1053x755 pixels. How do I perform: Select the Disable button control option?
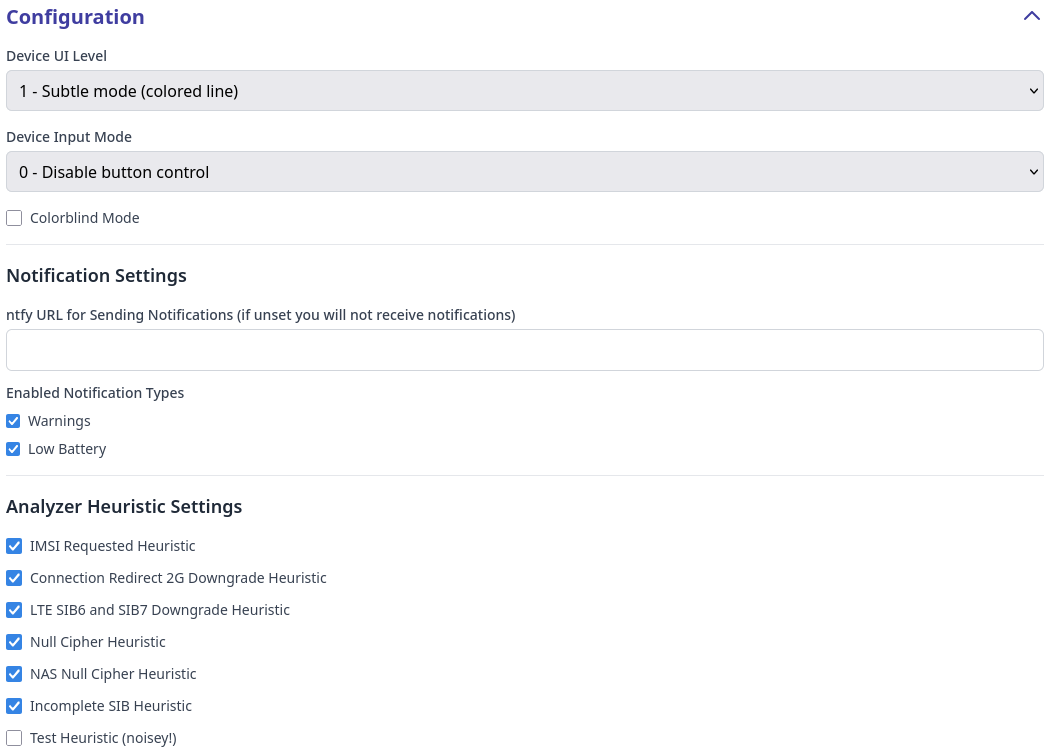[x=524, y=171]
